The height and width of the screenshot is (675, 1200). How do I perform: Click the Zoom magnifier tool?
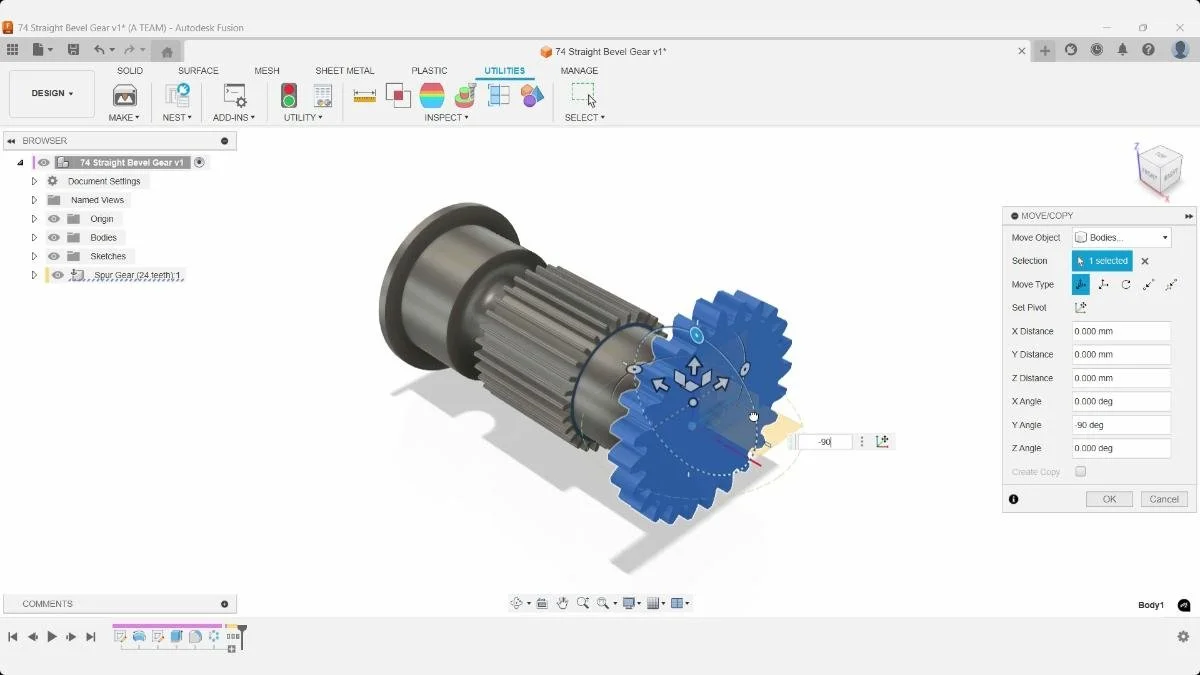click(x=583, y=603)
